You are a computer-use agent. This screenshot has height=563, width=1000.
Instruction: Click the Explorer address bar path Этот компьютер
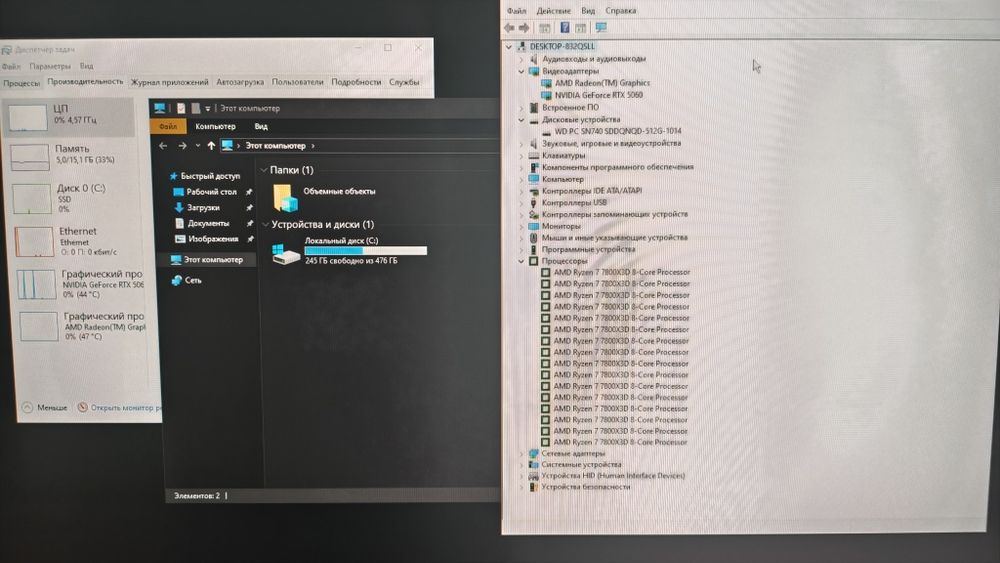click(276, 146)
